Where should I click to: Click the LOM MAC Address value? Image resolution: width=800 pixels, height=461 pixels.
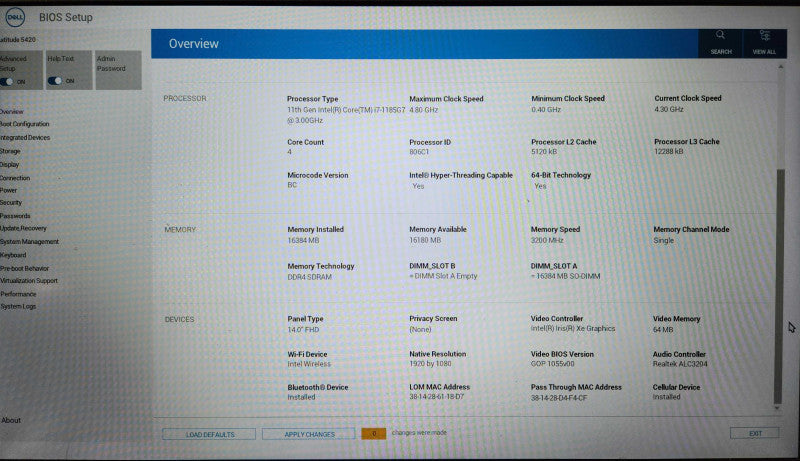pyautogui.click(x=437, y=397)
